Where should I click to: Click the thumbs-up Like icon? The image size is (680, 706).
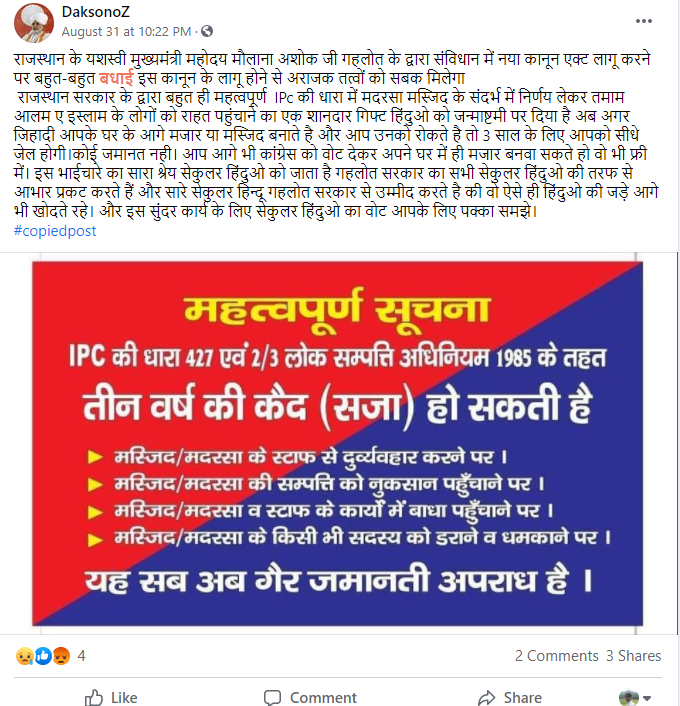click(94, 697)
